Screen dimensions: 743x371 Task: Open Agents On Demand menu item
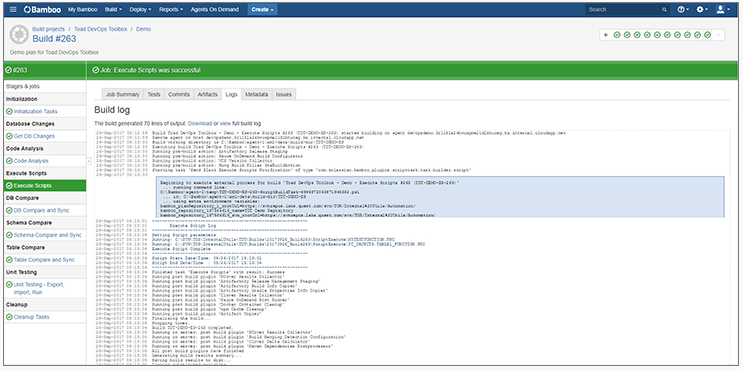(215, 9)
